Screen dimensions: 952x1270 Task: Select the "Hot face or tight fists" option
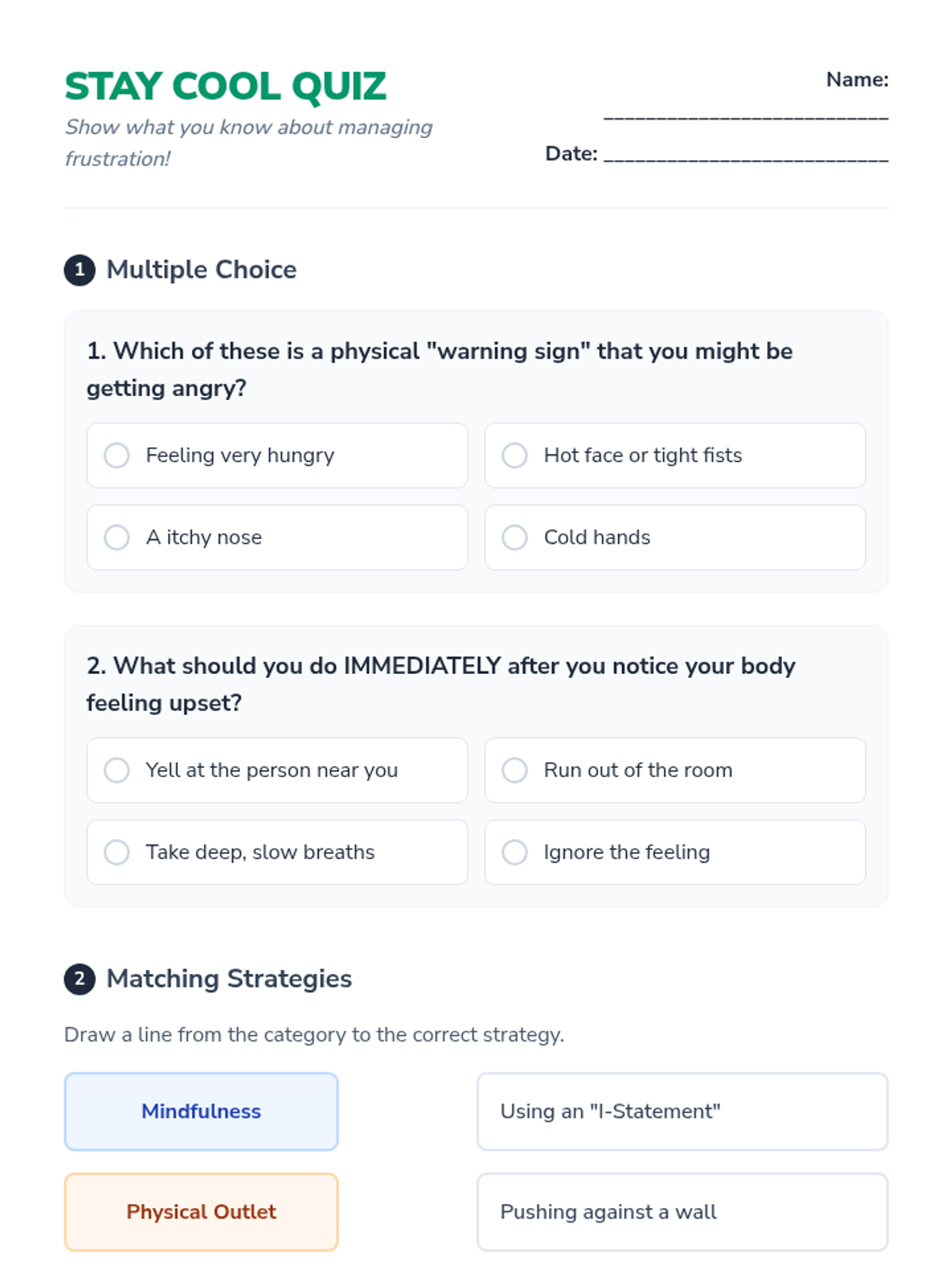click(675, 456)
